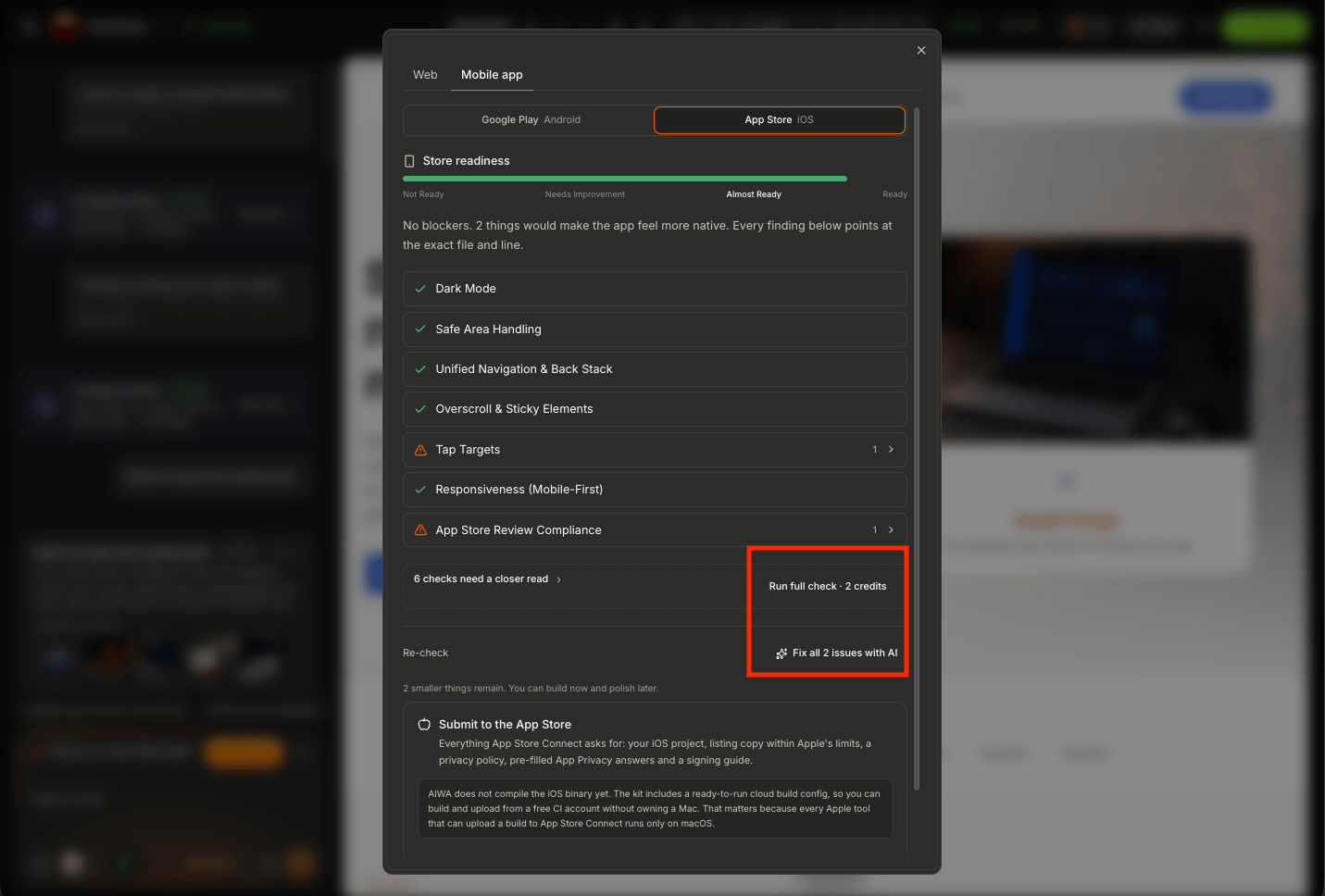Click the 'Not Ready' scale label
This screenshot has height=896, width=1325.
[x=423, y=194]
